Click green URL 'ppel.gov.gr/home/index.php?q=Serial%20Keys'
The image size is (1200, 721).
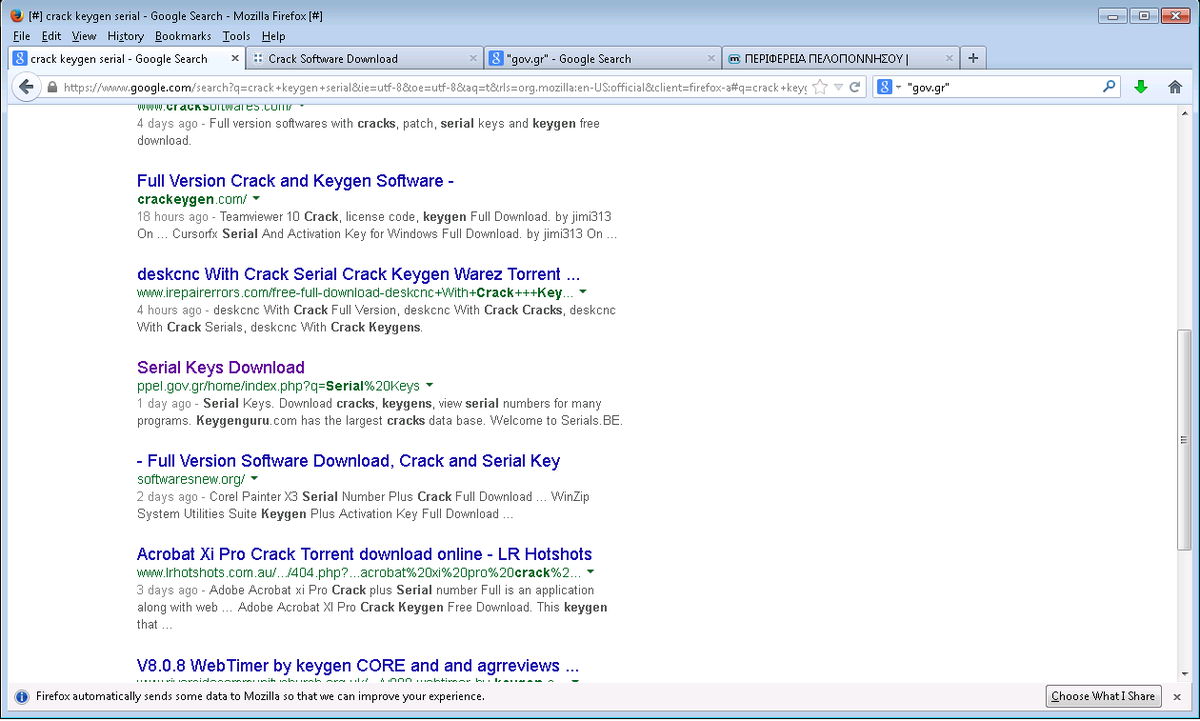coord(279,386)
